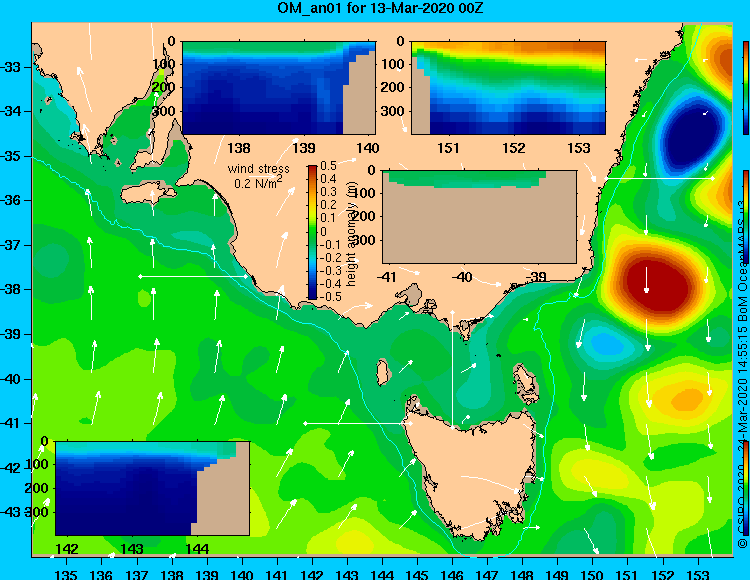Select the -33 latitude label
The height and width of the screenshot is (580, 750).
[x=11, y=67]
